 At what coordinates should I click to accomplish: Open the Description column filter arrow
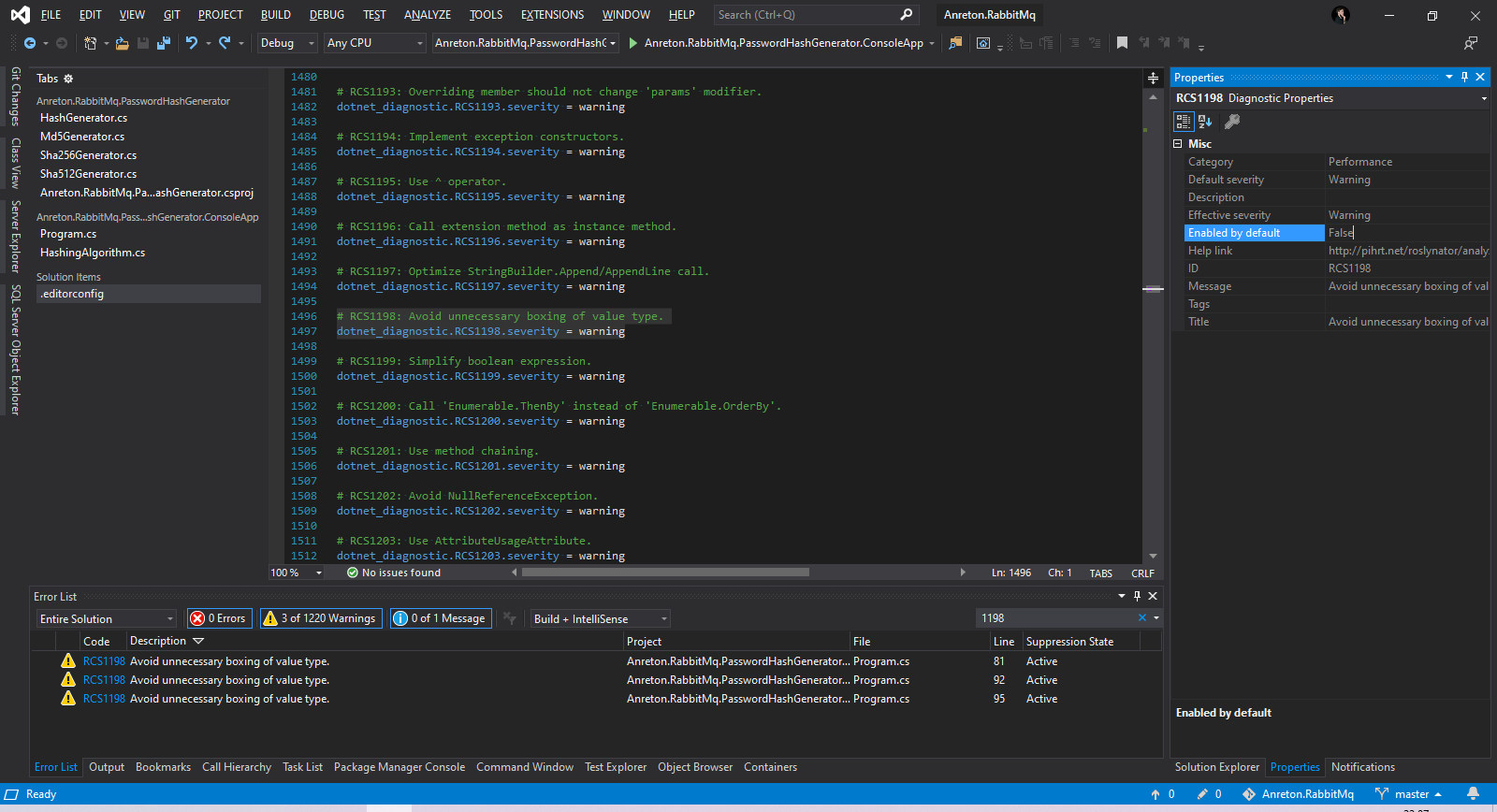198,641
